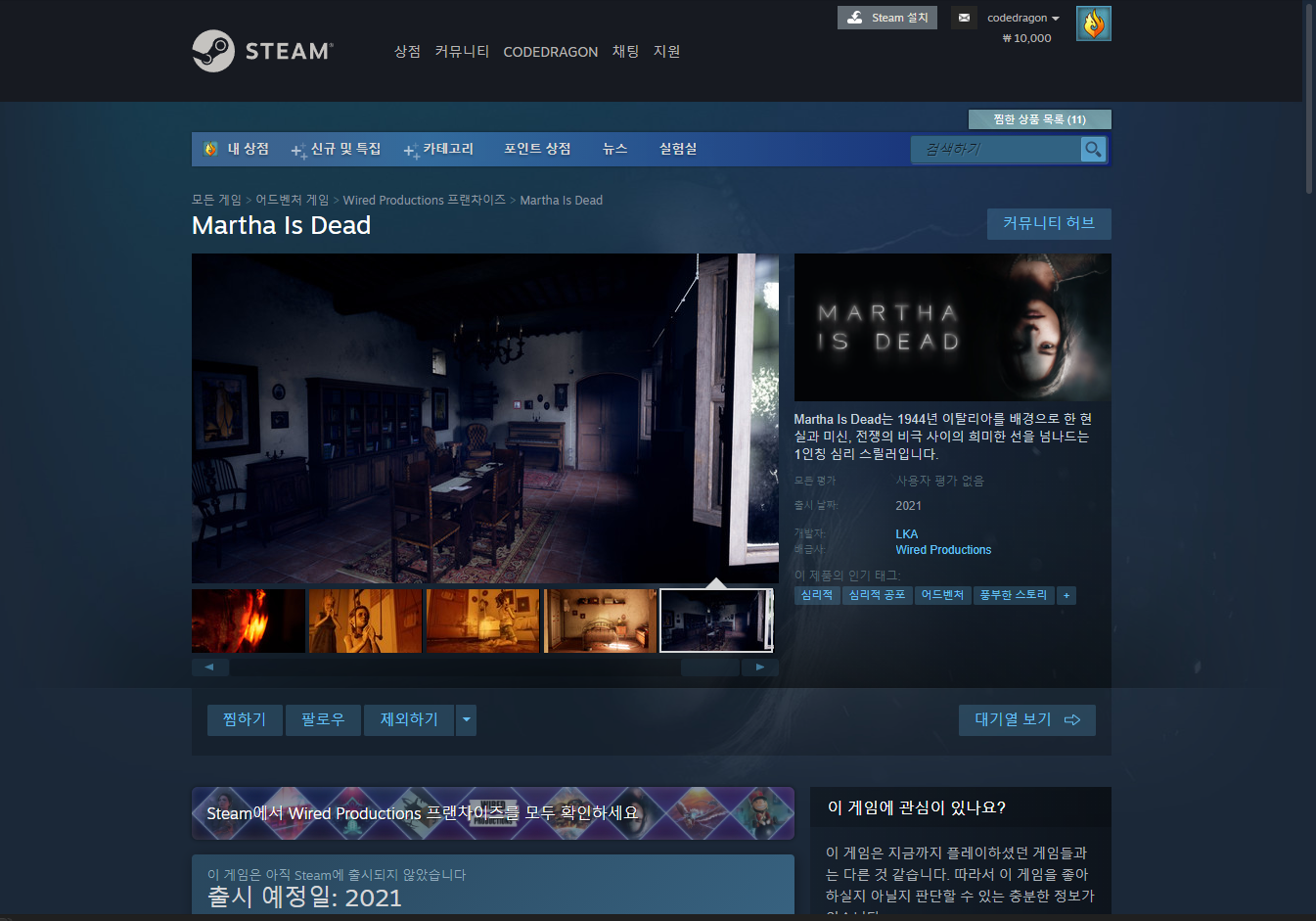Open the 실험실 tab
Image resolution: width=1316 pixels, height=921 pixels.
coord(678,149)
